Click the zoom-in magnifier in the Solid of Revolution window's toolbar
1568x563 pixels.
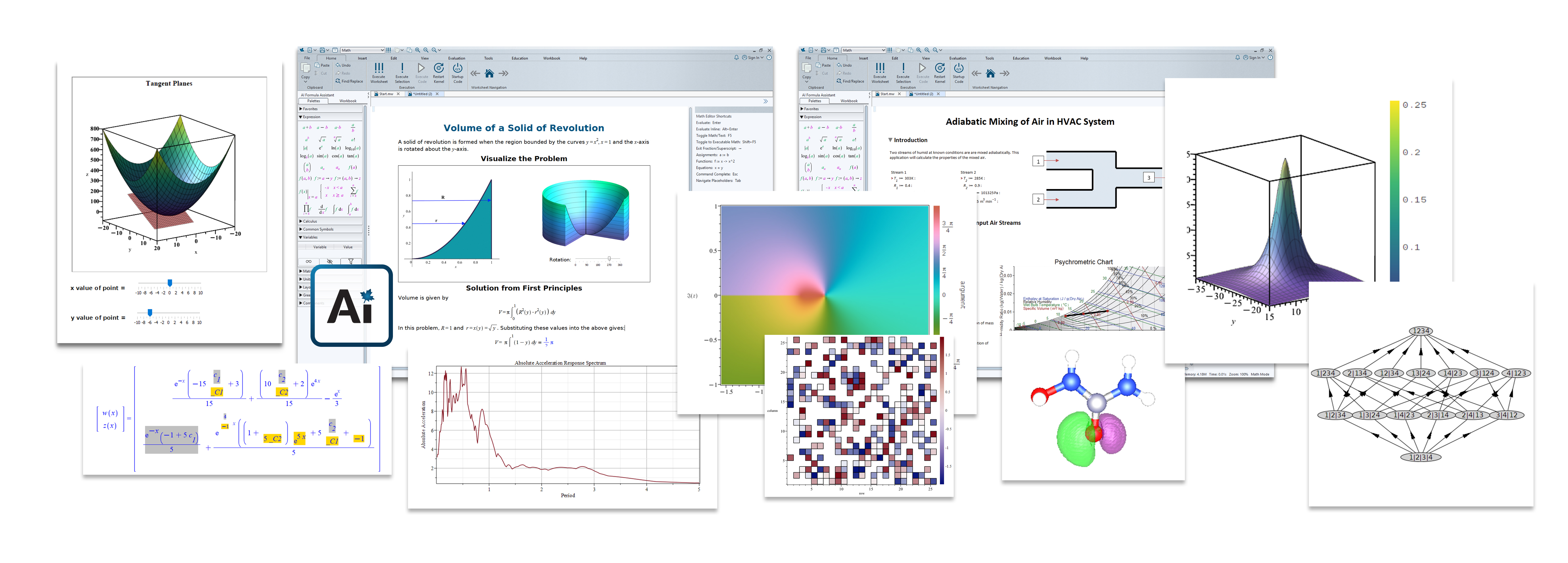point(418,50)
